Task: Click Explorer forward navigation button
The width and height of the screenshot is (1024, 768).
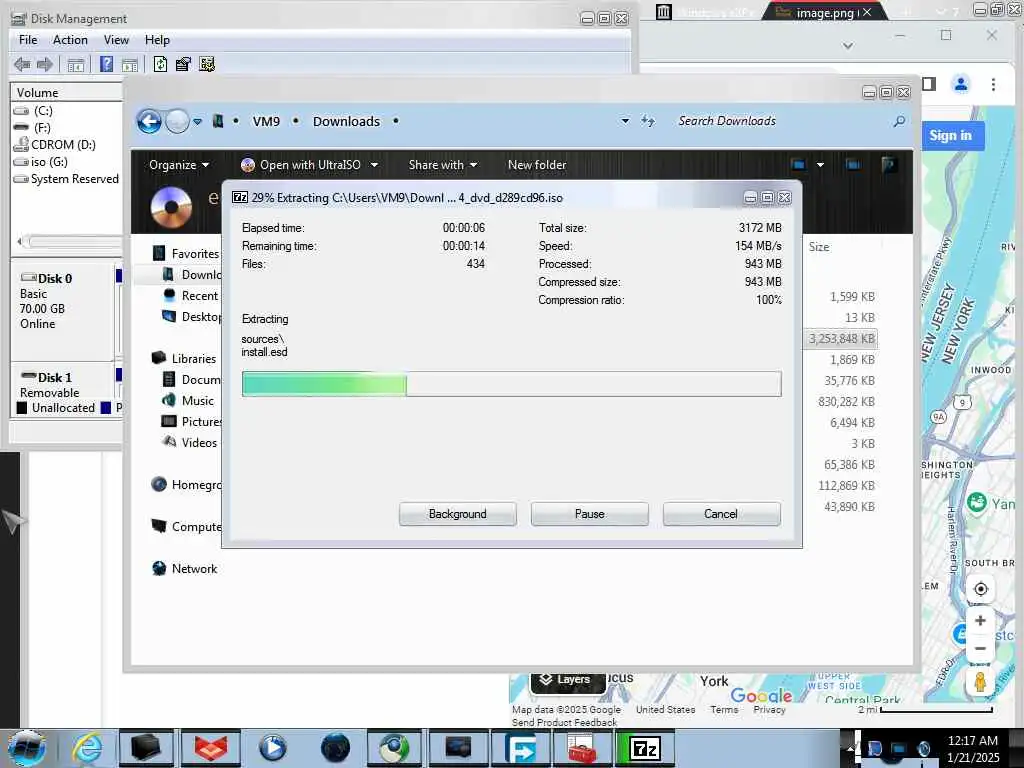Action: 177,121
